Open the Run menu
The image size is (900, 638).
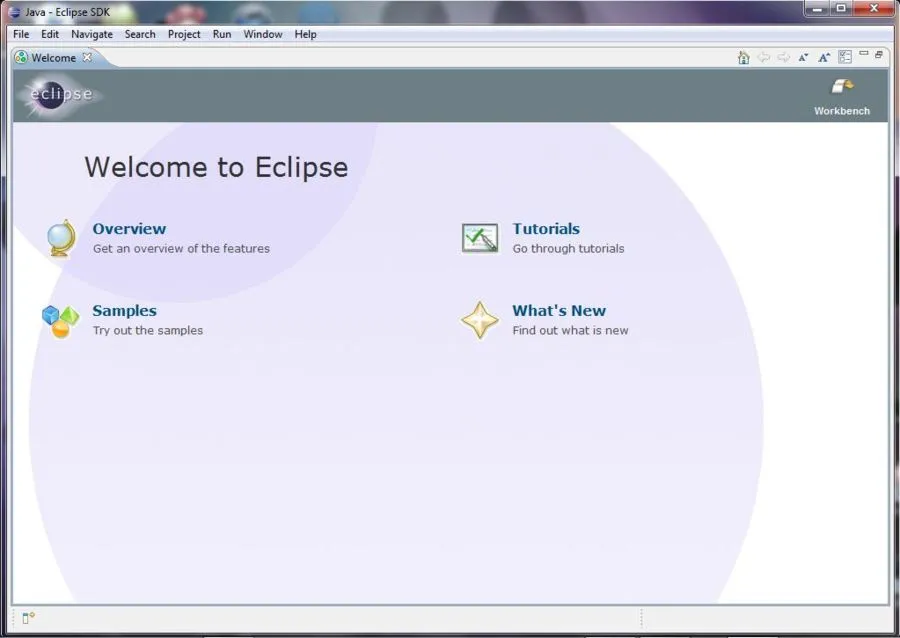[222, 34]
